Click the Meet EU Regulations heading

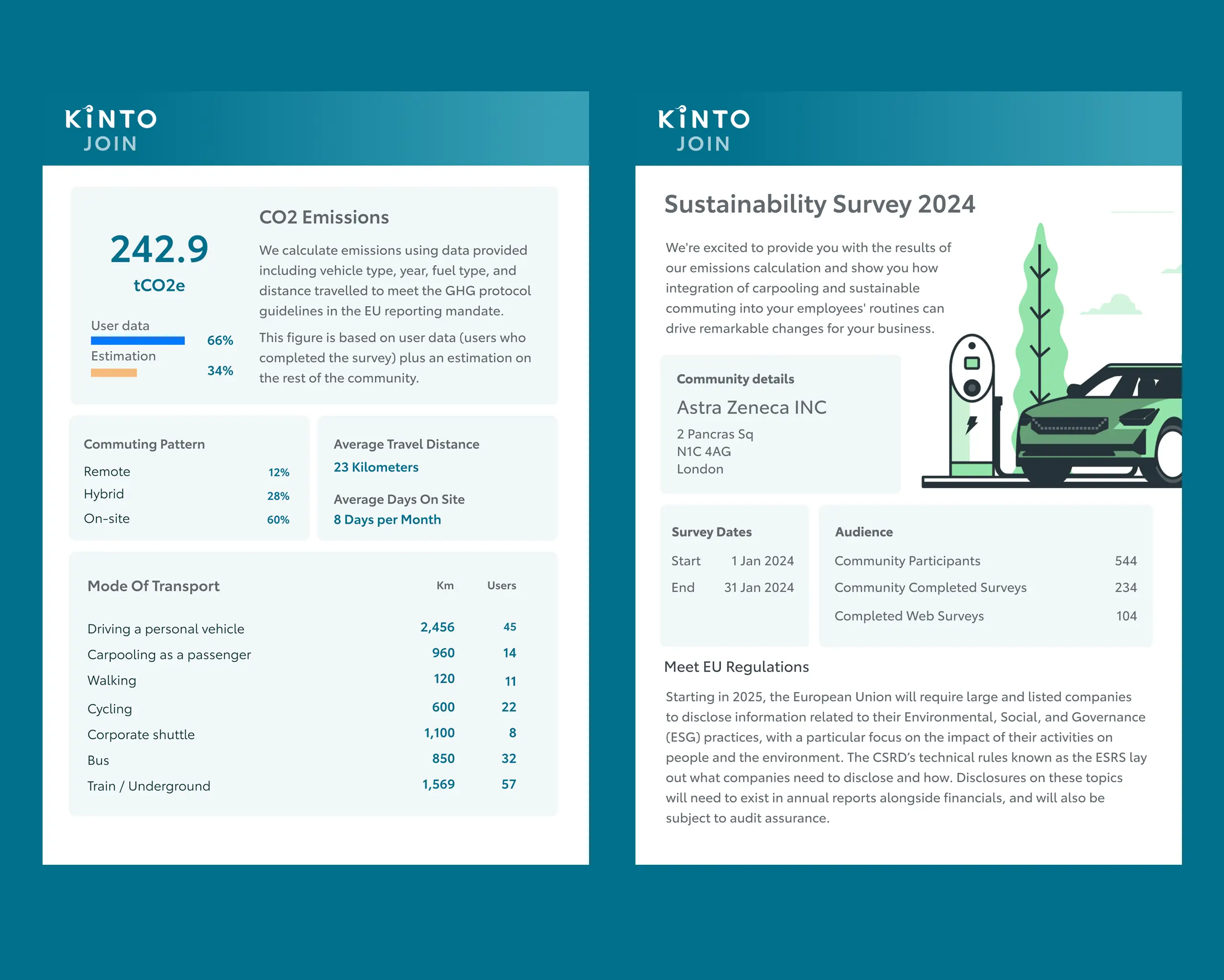pos(736,666)
